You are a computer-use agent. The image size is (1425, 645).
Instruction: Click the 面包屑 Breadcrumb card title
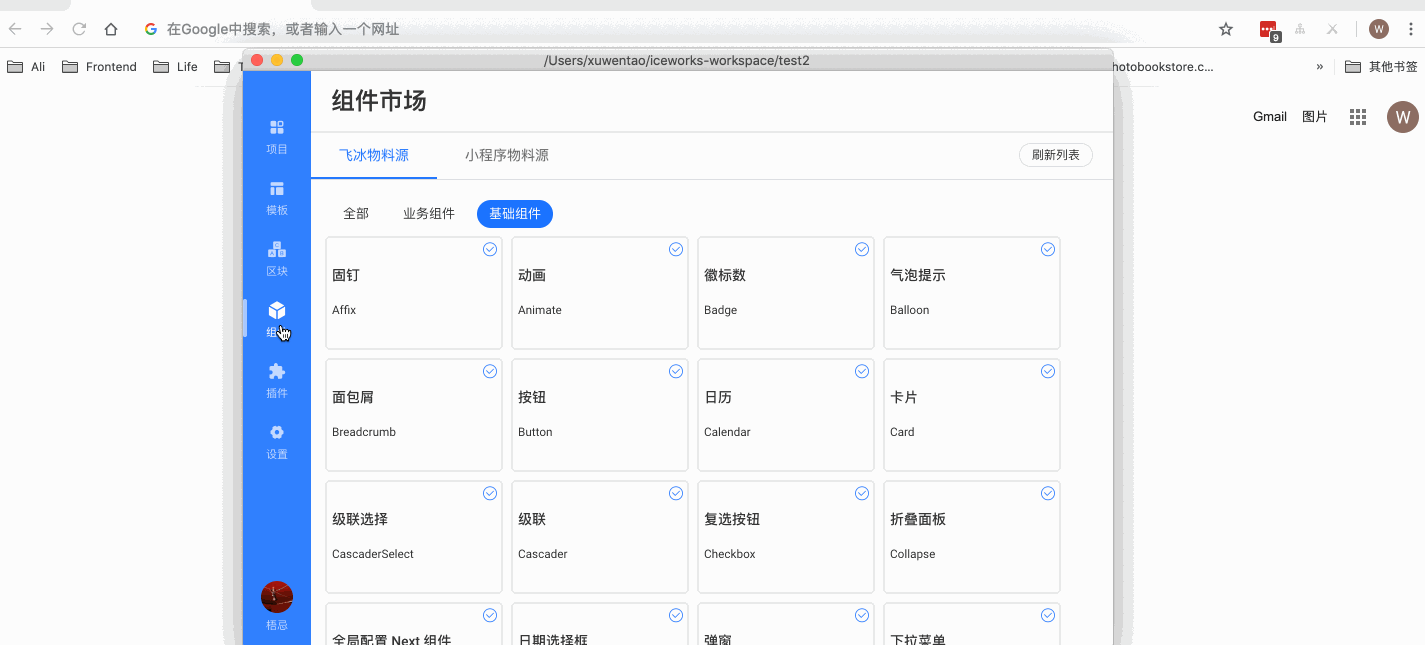[x=353, y=397]
